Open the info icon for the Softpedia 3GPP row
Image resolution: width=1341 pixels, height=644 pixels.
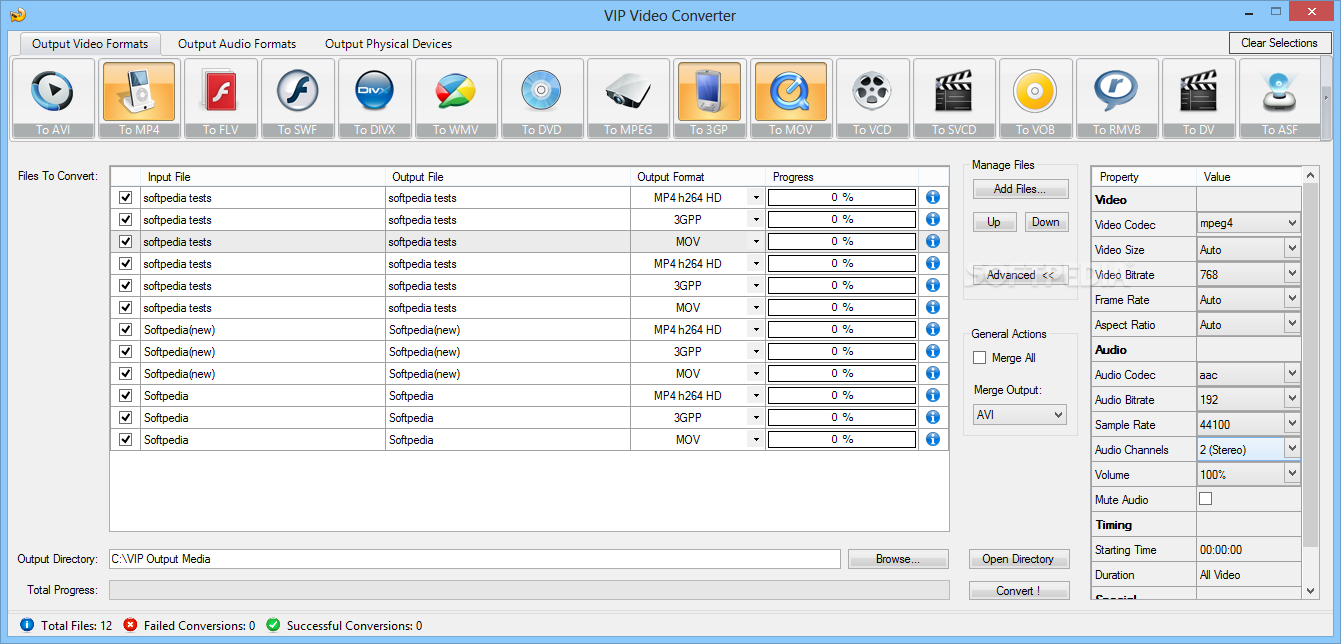(933, 417)
